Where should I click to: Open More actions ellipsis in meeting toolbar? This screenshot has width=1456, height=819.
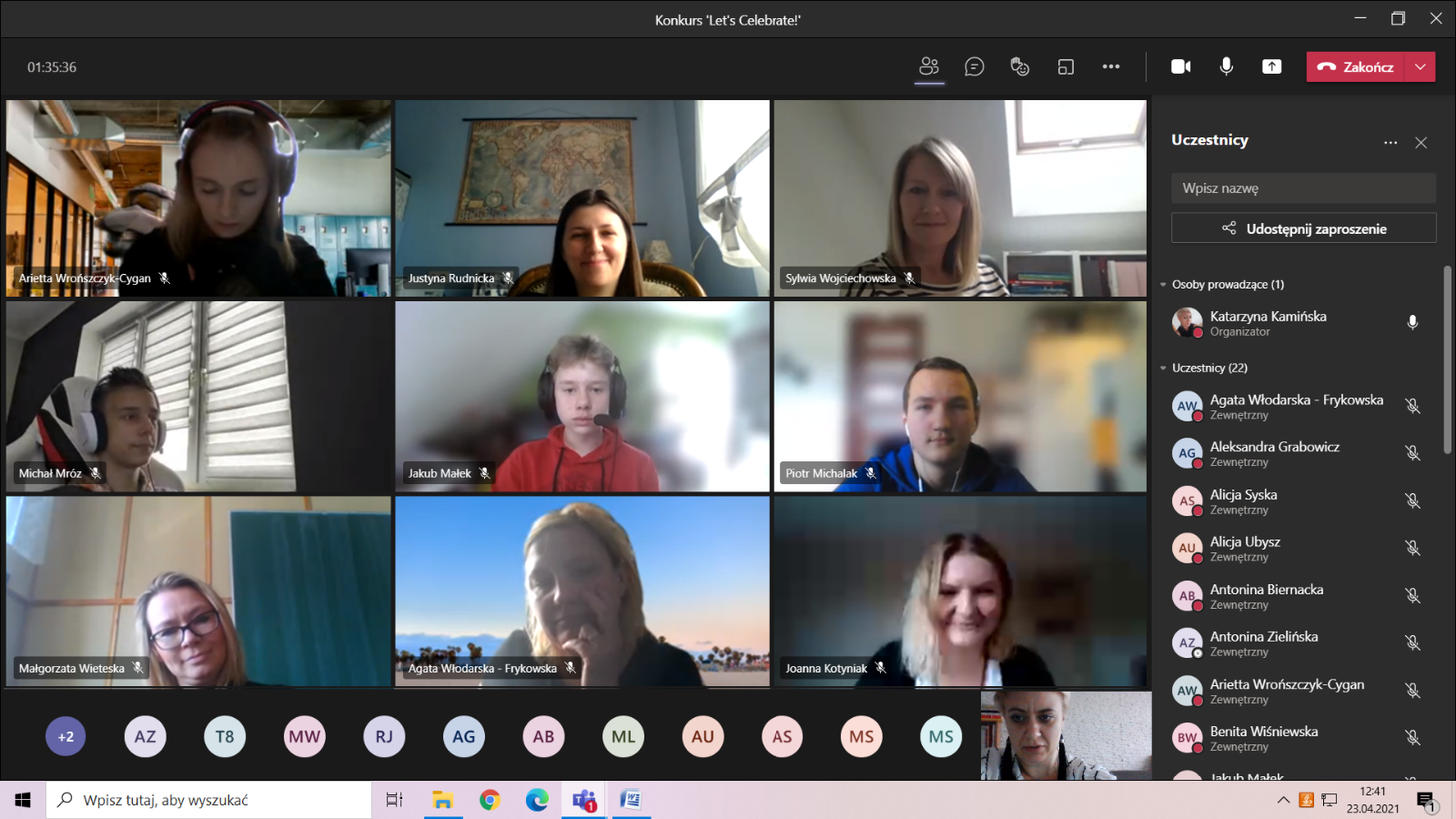pos(1111,66)
